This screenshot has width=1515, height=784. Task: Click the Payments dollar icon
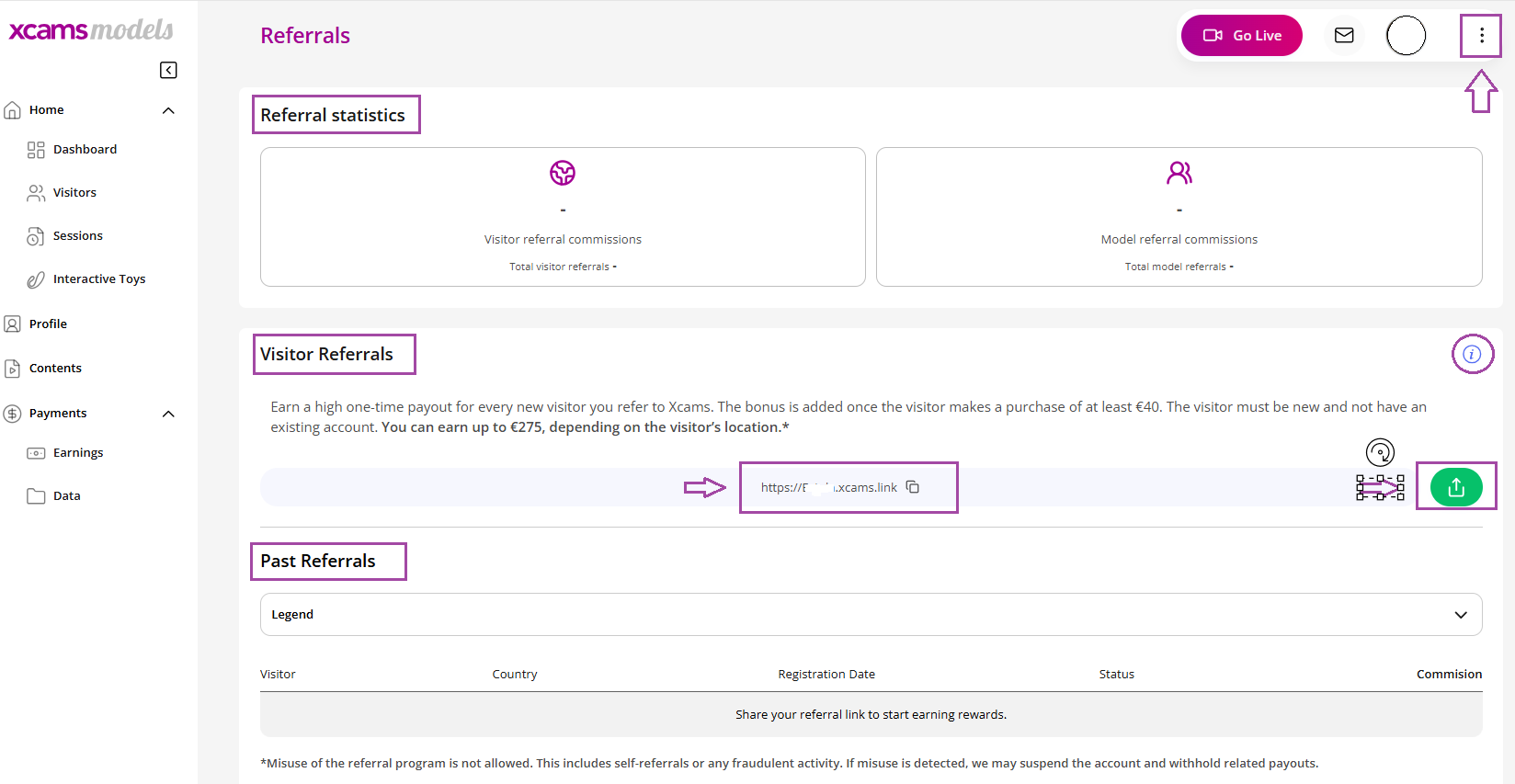coord(12,414)
